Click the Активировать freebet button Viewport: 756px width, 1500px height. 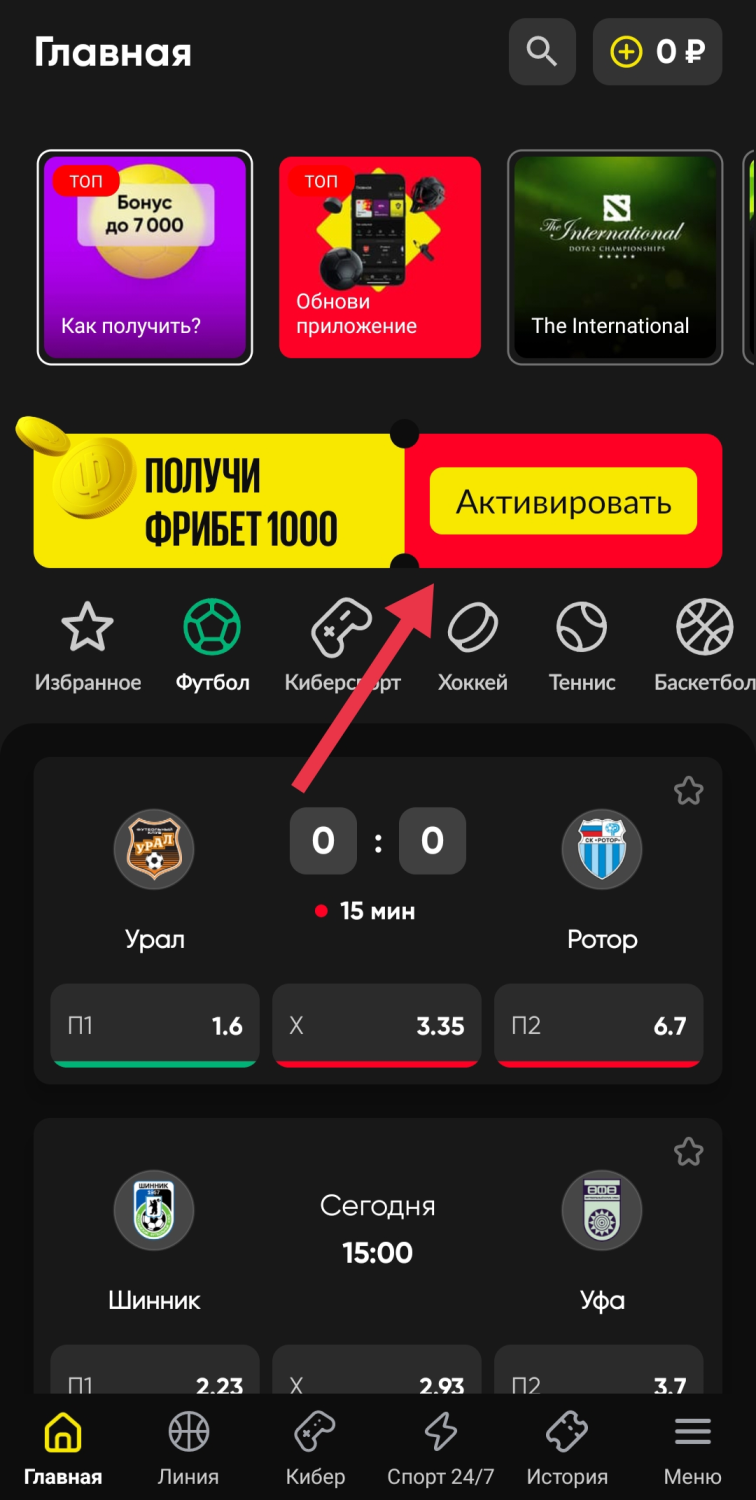click(563, 501)
